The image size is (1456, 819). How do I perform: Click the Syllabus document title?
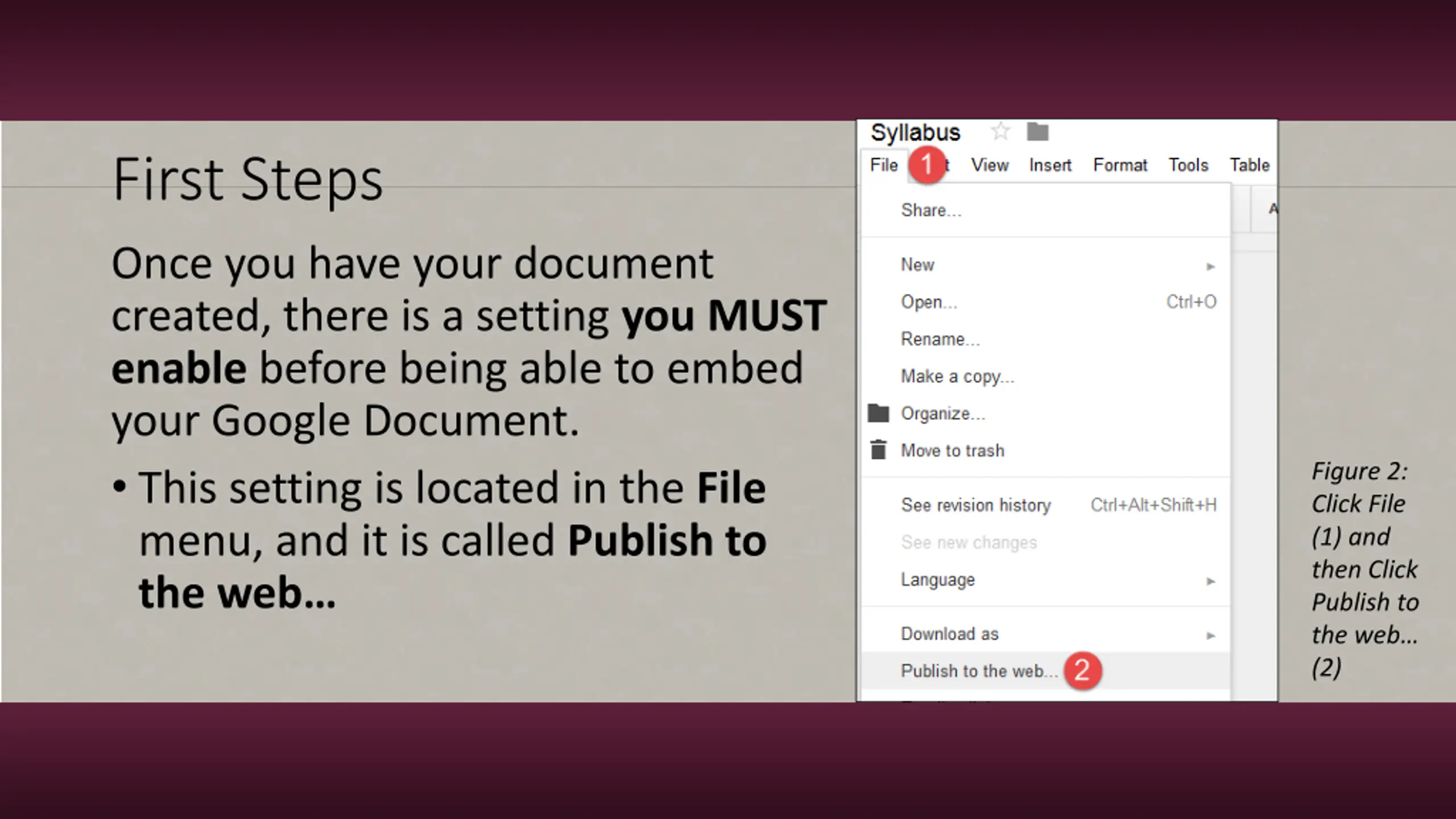tap(915, 133)
